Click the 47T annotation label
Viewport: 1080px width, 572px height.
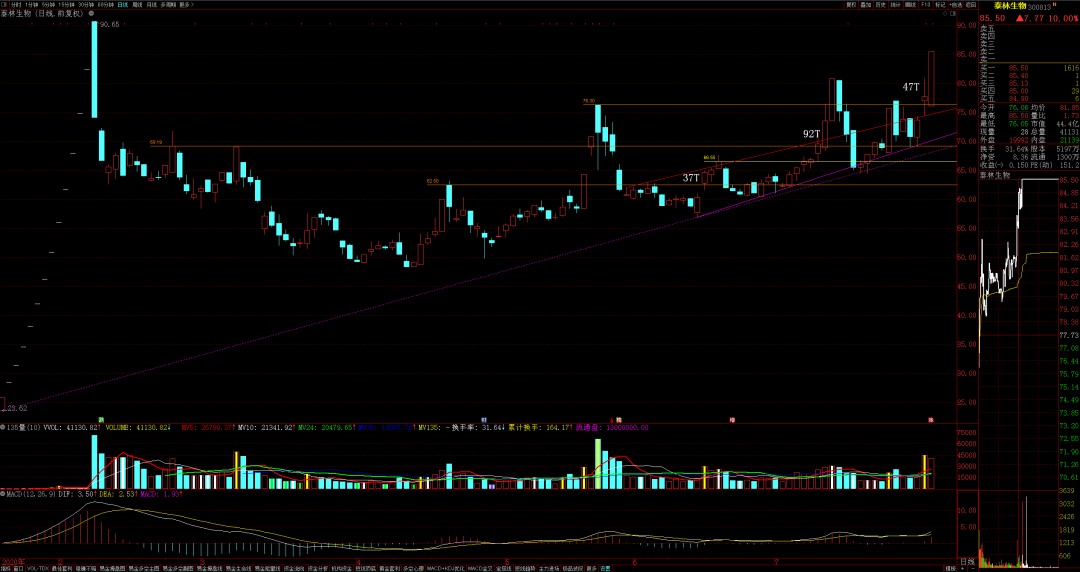(x=911, y=87)
